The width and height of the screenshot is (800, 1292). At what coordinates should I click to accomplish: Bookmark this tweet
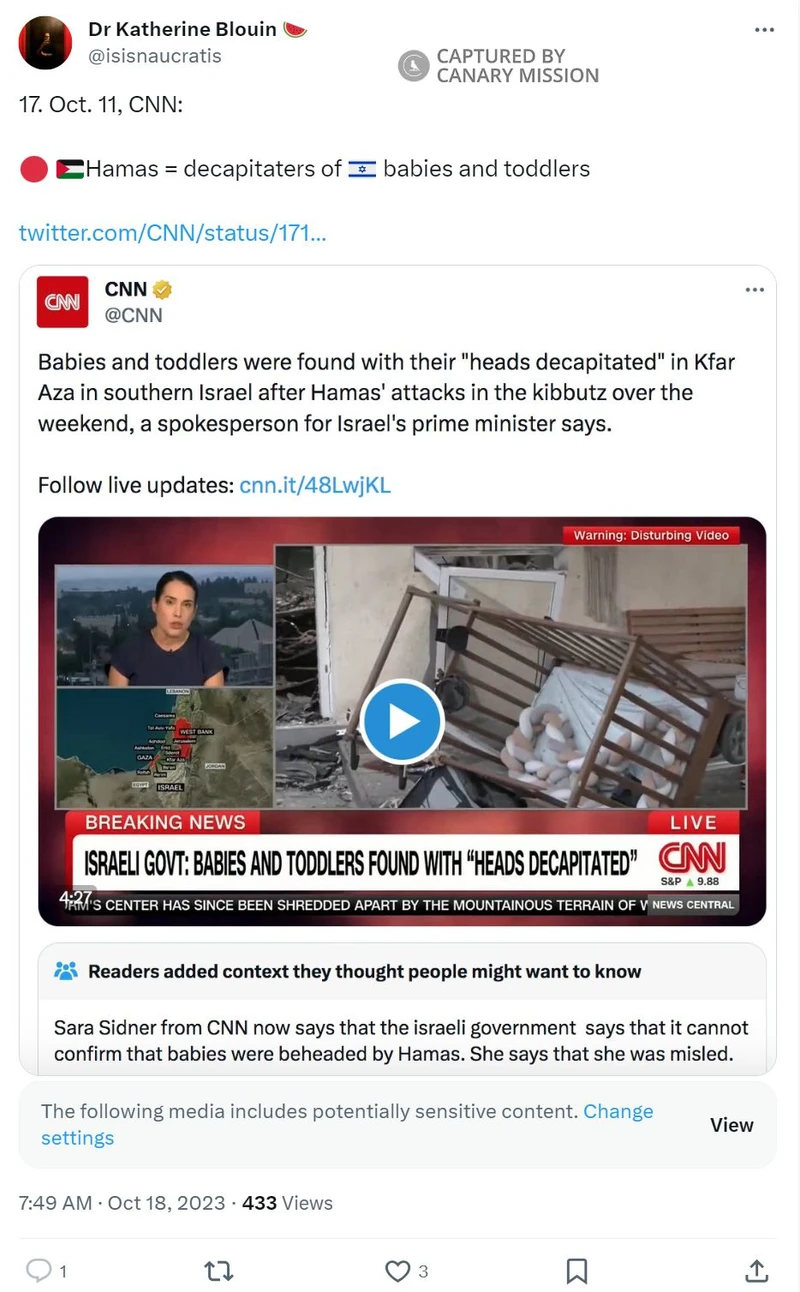coord(577,1270)
